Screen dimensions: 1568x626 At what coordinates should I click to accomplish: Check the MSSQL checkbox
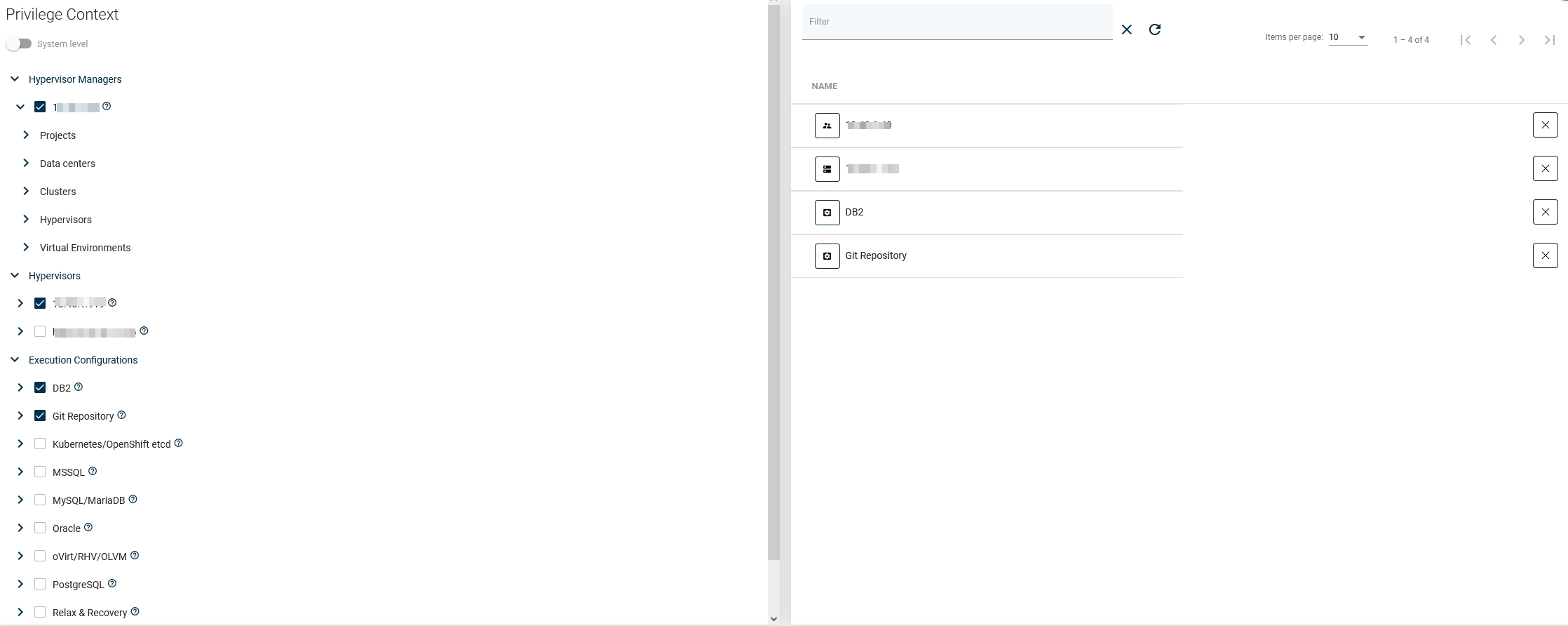point(40,472)
